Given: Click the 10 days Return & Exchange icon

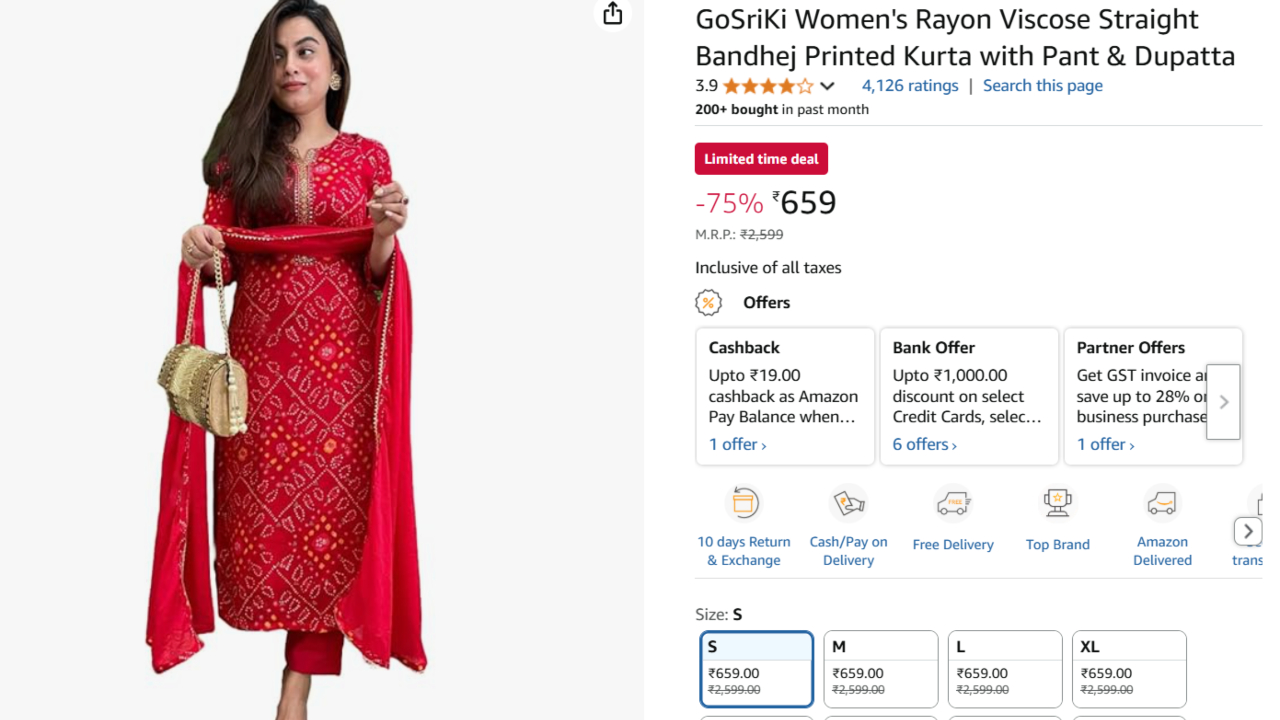Looking at the screenshot, I should coord(744,502).
